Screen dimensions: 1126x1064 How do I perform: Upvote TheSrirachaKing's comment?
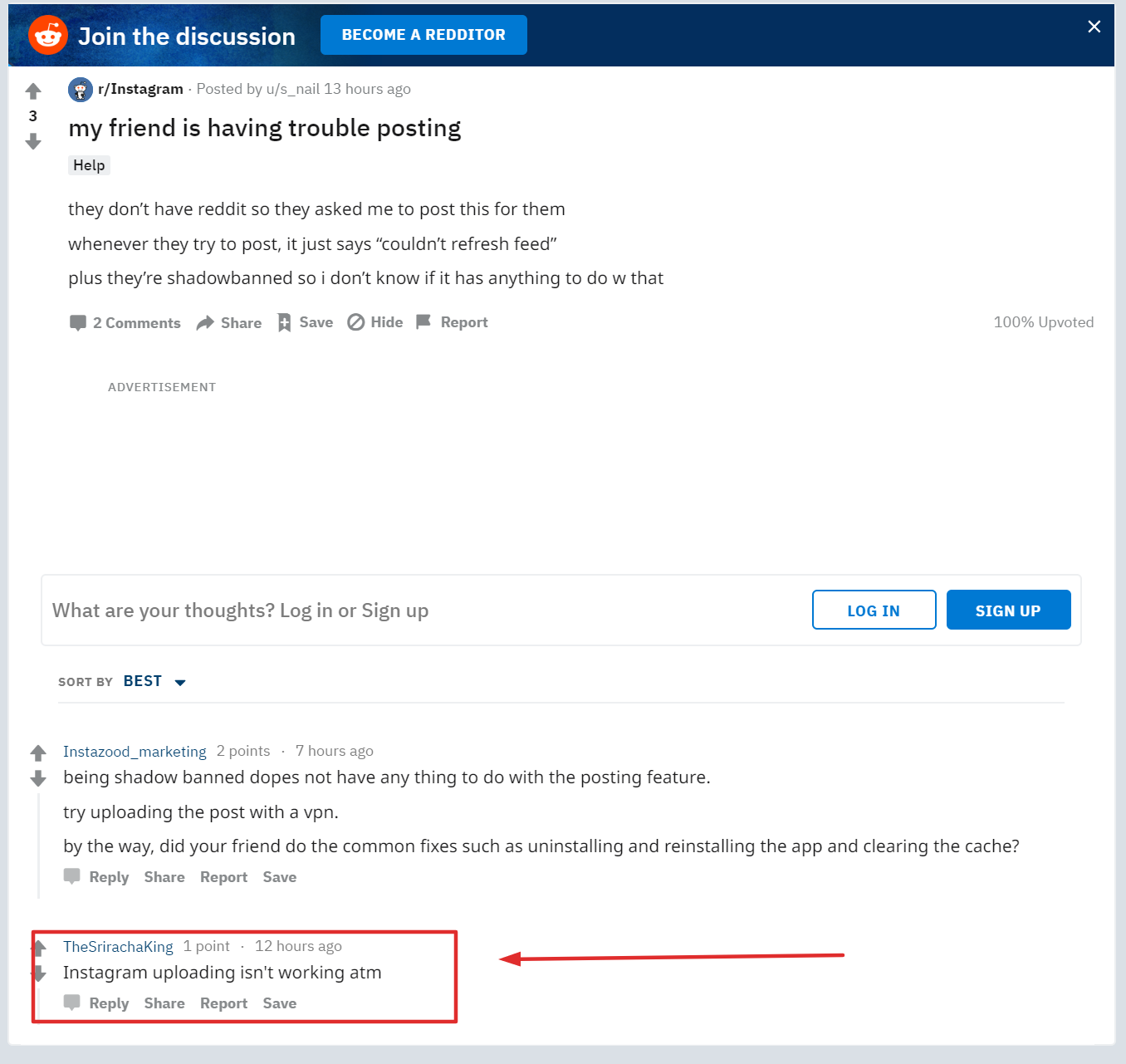39,947
